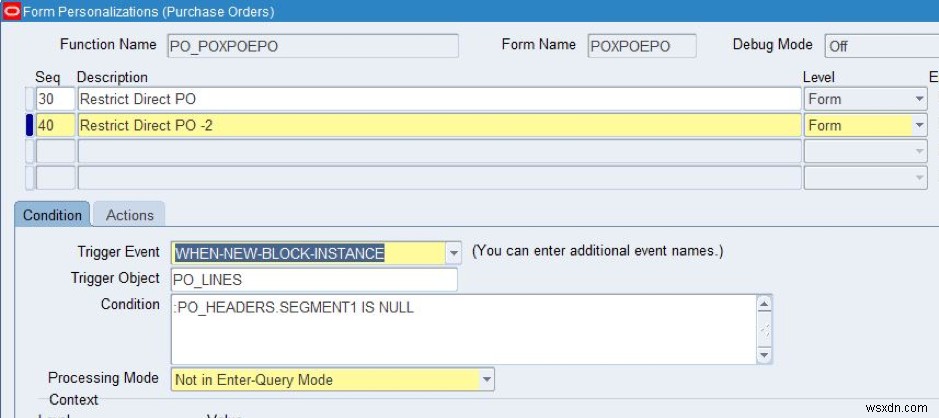This screenshot has width=939, height=418.
Task: Expand Level dropdown for Restrict Direct PO row
Action: point(920,99)
